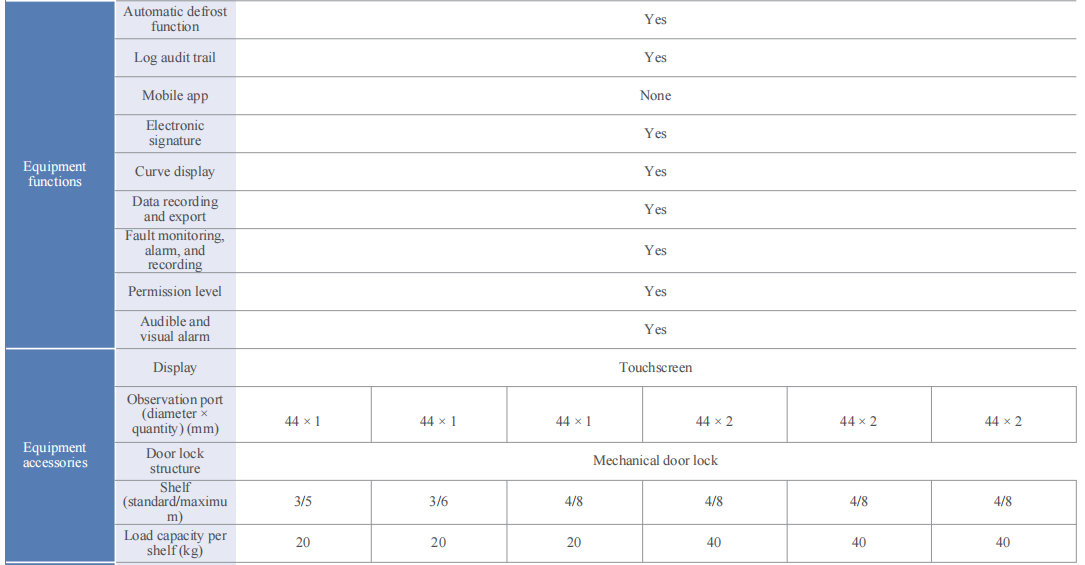Select the None value for Mobile app
The height and width of the screenshot is (565, 1085).
(x=655, y=96)
